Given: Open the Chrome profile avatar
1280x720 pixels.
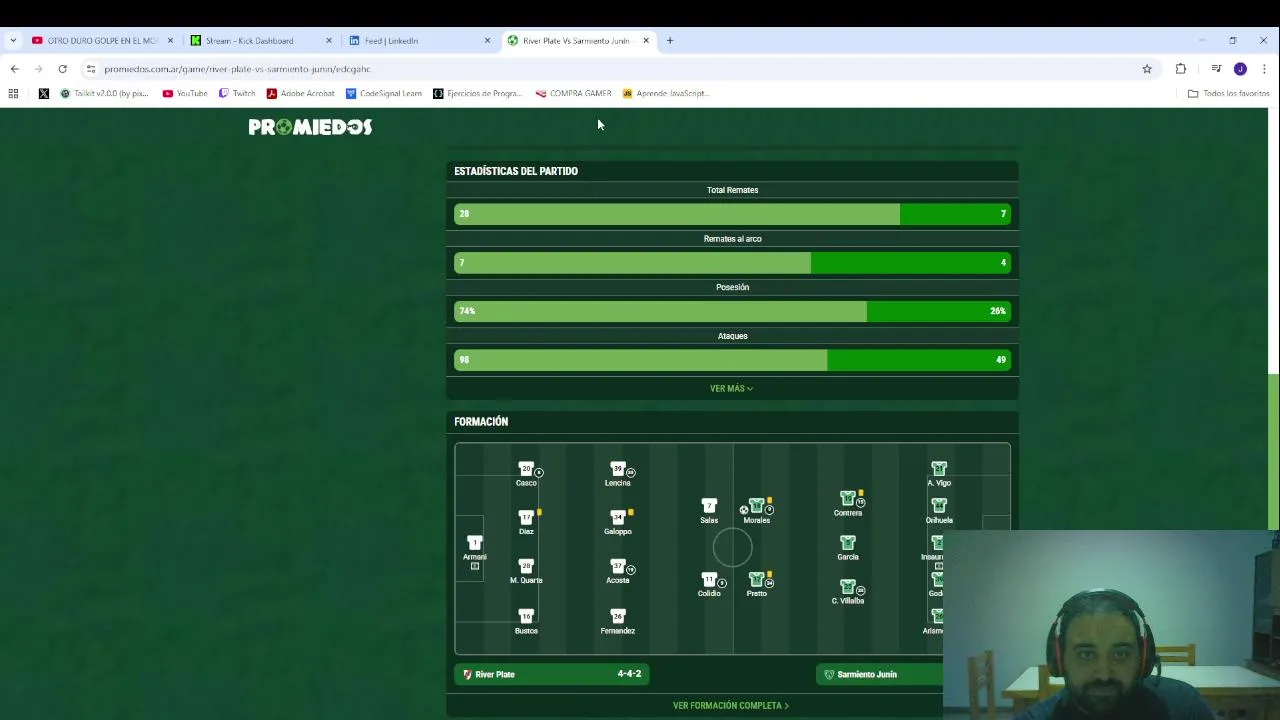Looking at the screenshot, I should (1240, 69).
